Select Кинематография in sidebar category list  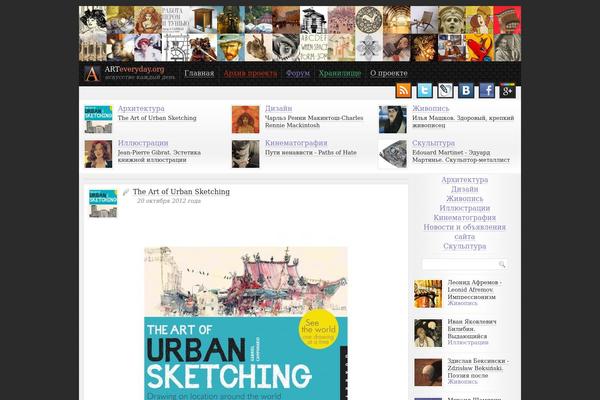(465, 217)
